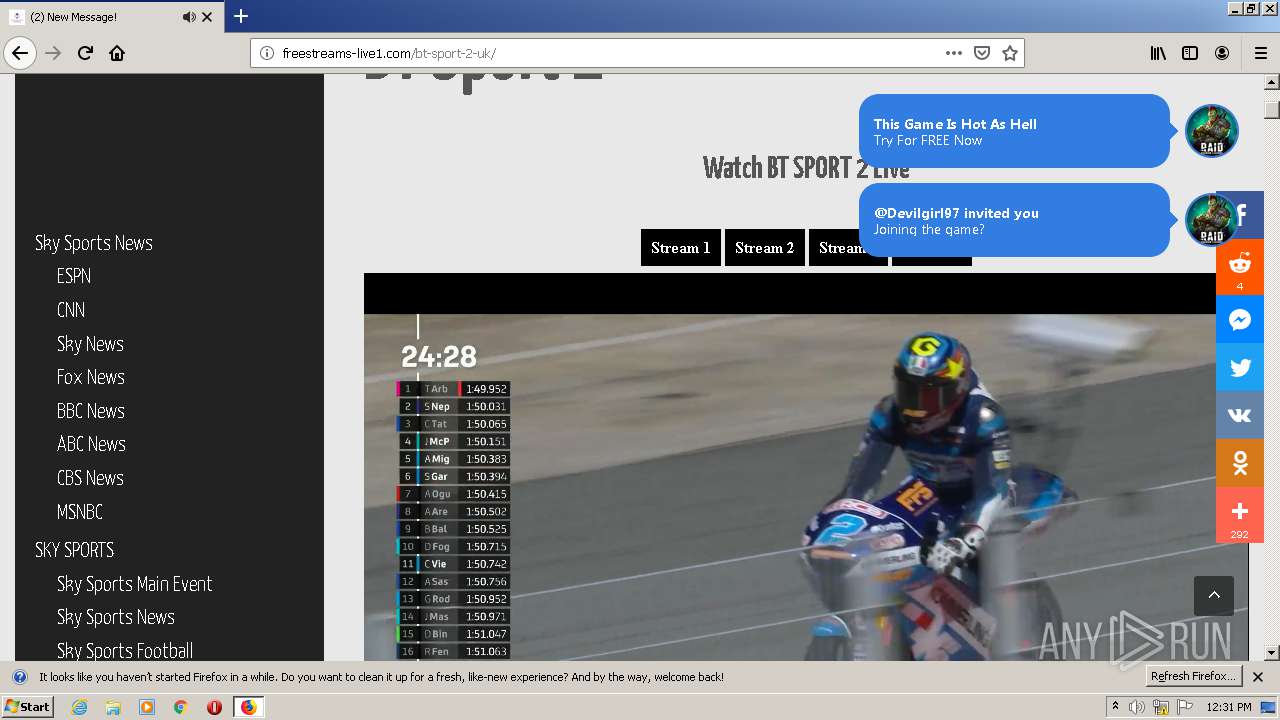Screen dimensions: 1280x720
Task: Click the page scrollbar down arrow
Action: click(x=1272, y=653)
